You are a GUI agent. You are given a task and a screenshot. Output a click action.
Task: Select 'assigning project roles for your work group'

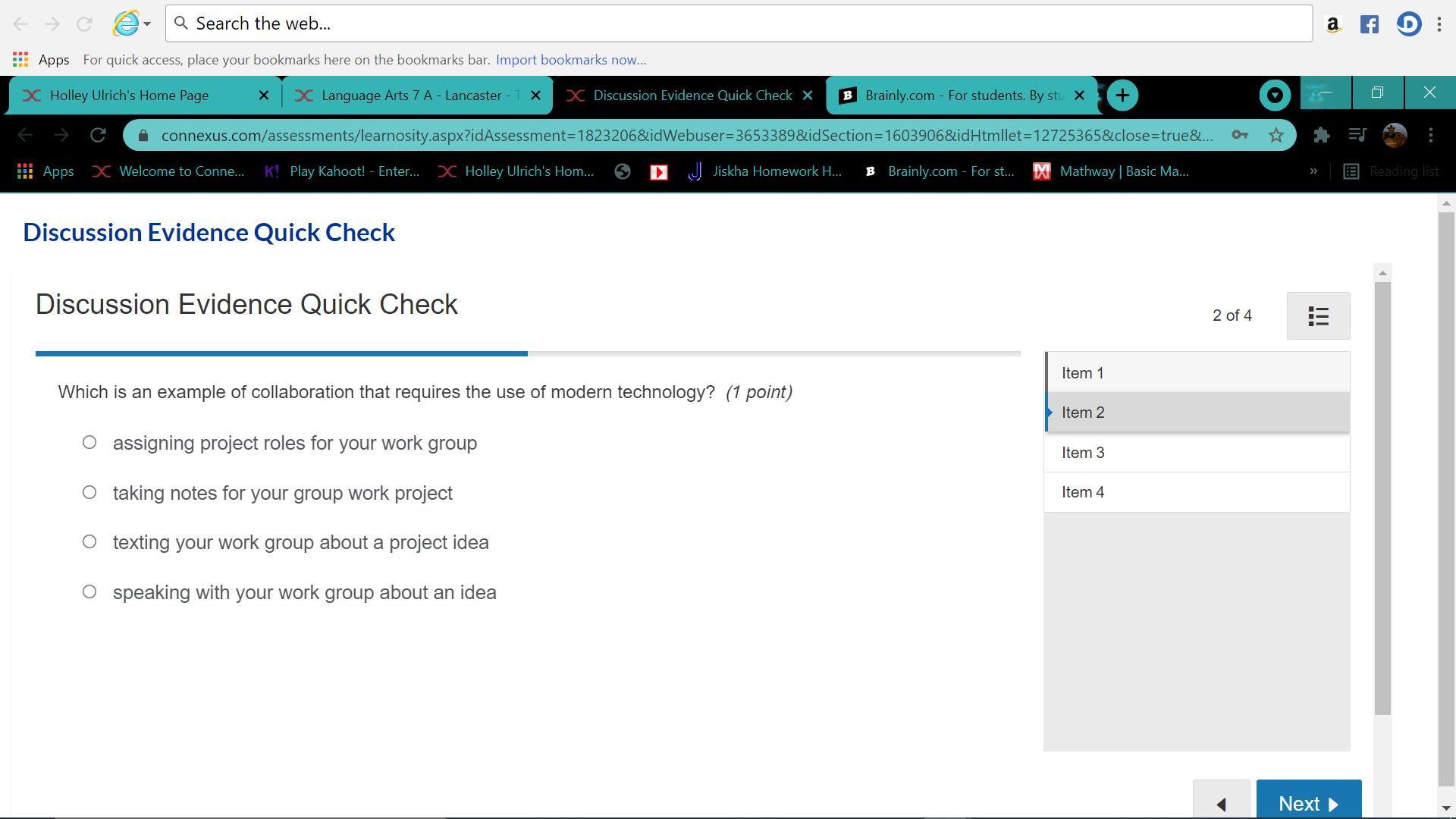click(x=89, y=442)
